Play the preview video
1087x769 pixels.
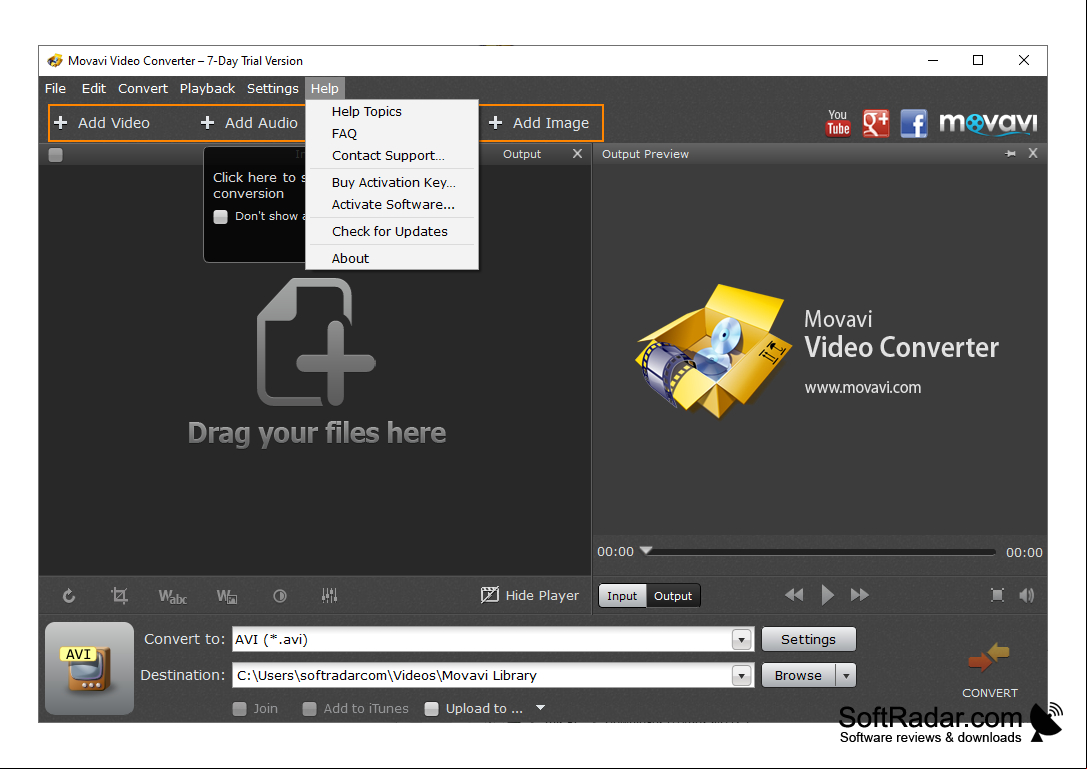(x=827, y=595)
